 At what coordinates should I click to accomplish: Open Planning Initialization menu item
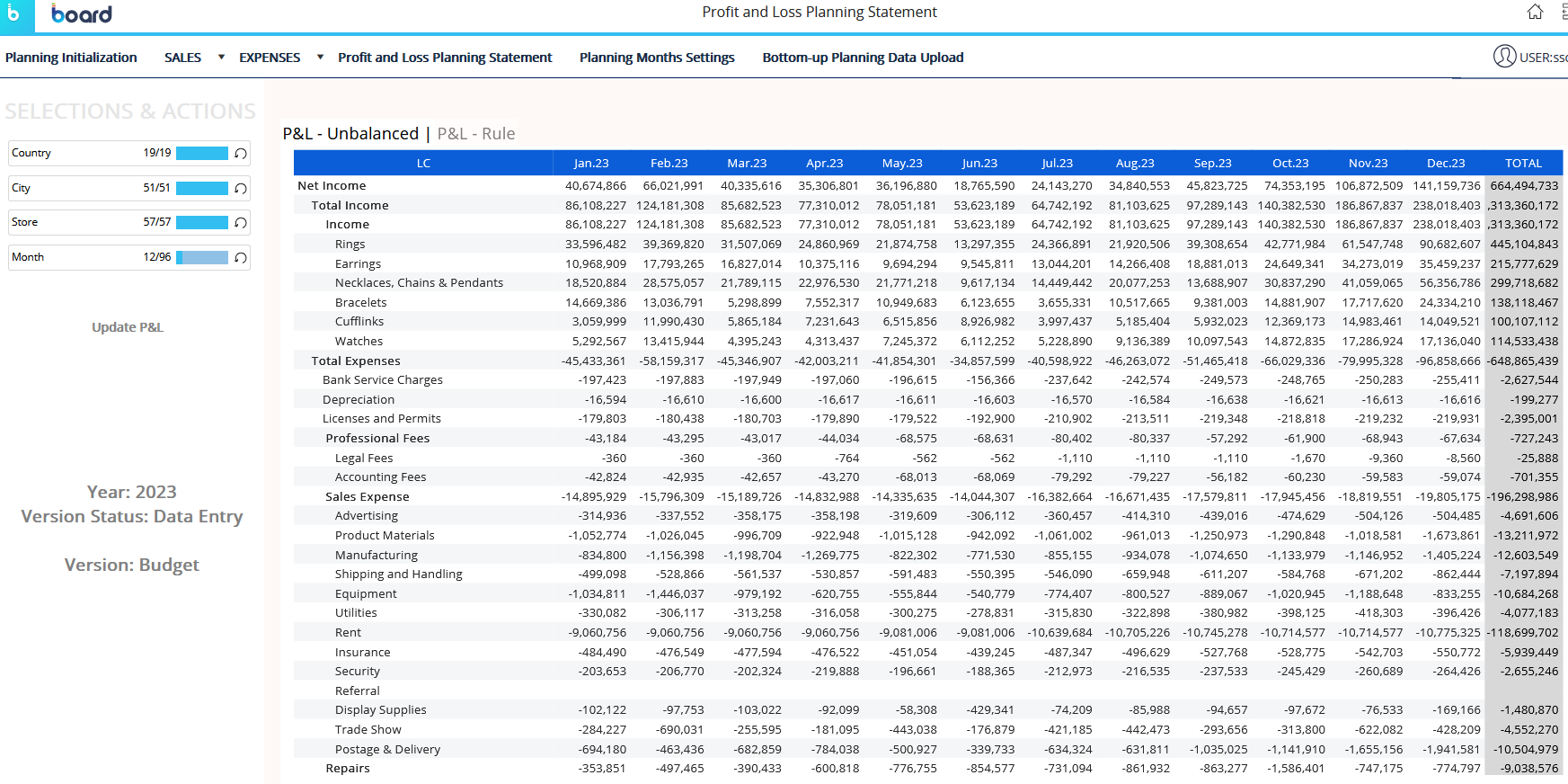(71, 58)
